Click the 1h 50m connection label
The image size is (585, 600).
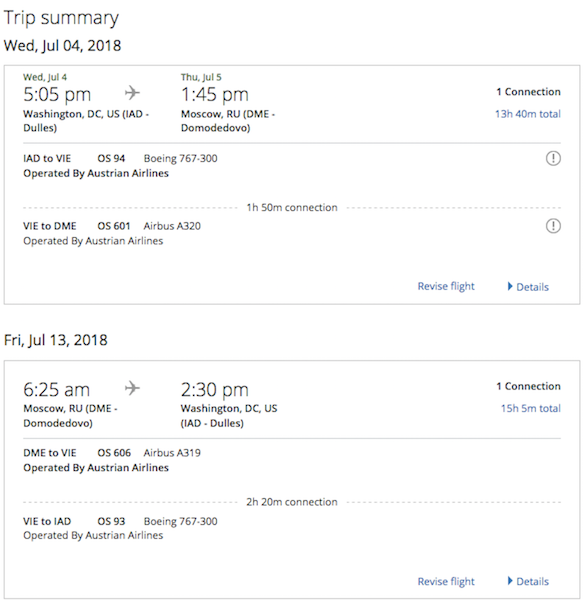pos(292,207)
